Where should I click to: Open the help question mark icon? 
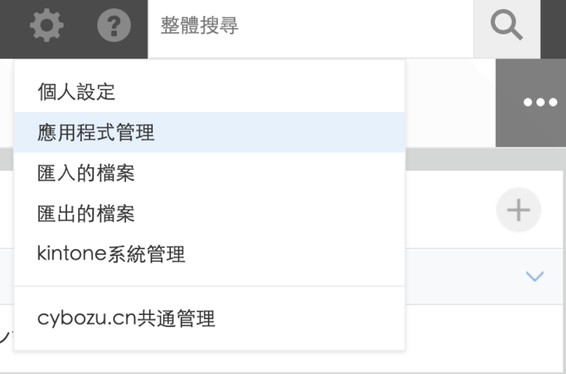tap(114, 25)
